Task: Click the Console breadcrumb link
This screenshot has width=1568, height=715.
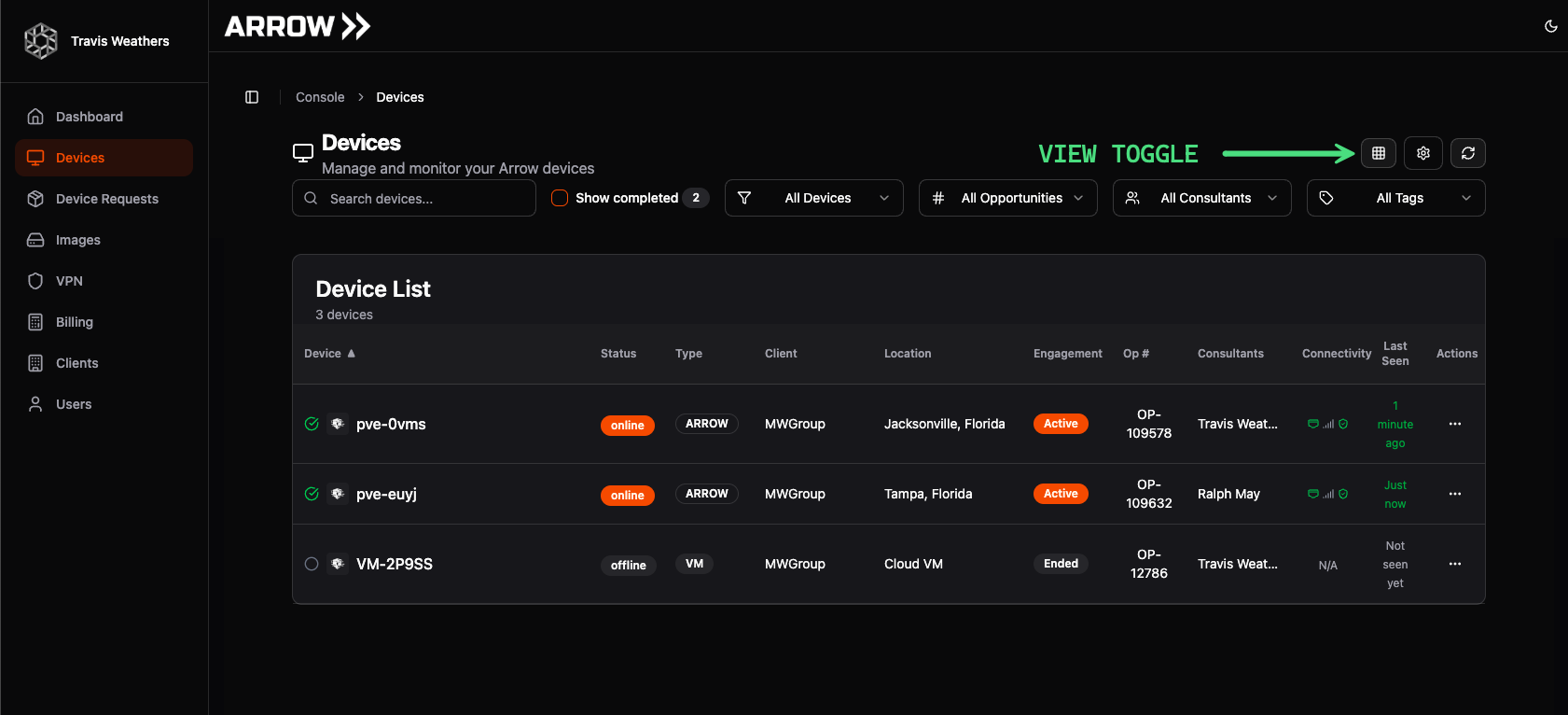Action: [320, 97]
